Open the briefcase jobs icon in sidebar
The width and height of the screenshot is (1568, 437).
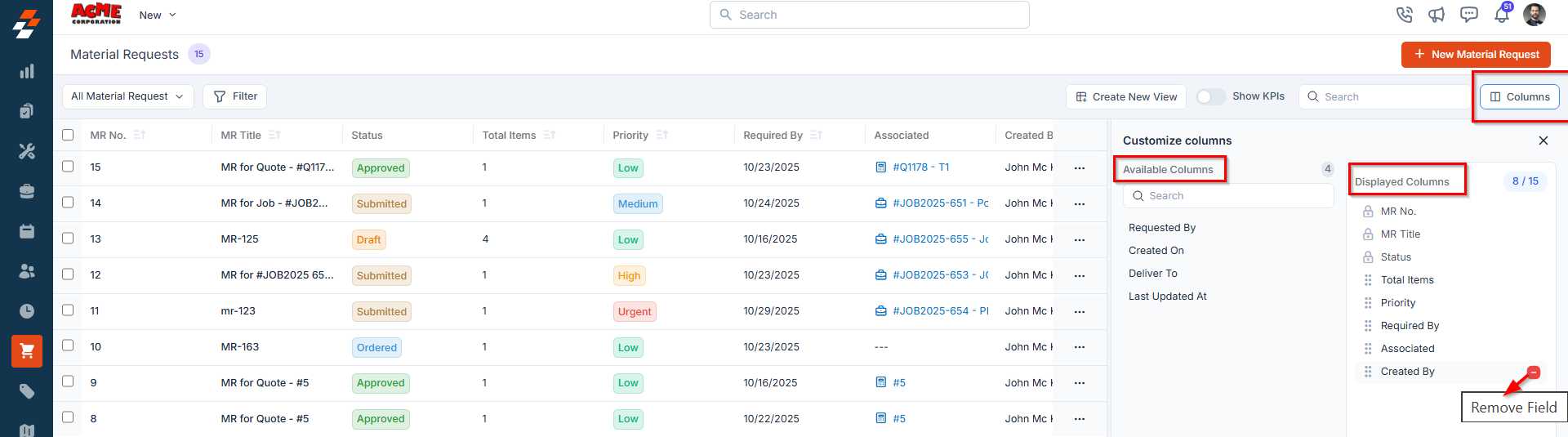click(27, 191)
